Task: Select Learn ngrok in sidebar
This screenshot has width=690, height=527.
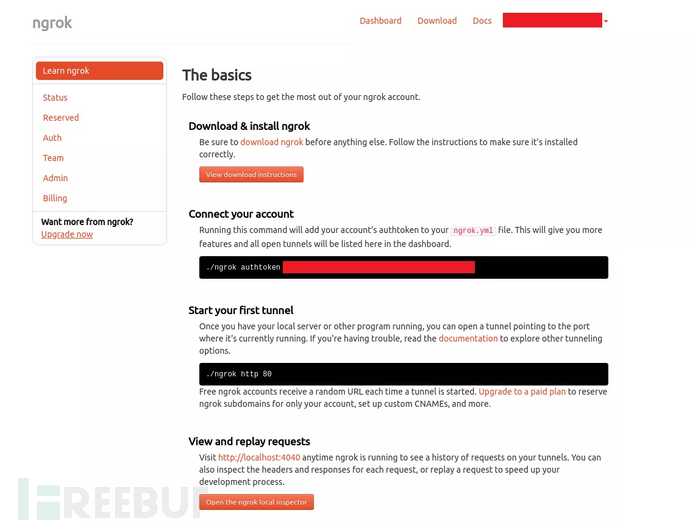Action: point(99,71)
